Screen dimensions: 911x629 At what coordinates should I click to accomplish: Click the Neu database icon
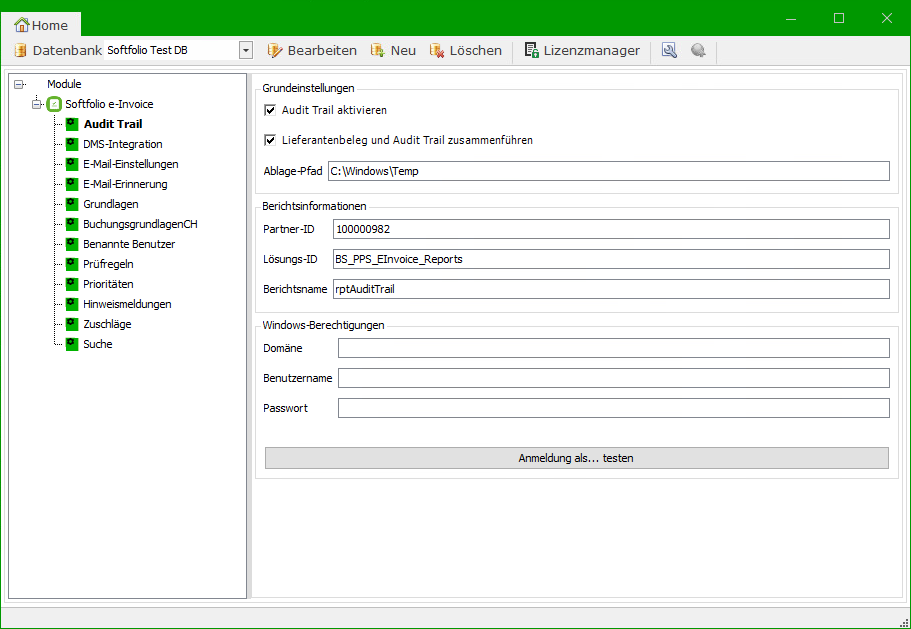click(x=378, y=50)
